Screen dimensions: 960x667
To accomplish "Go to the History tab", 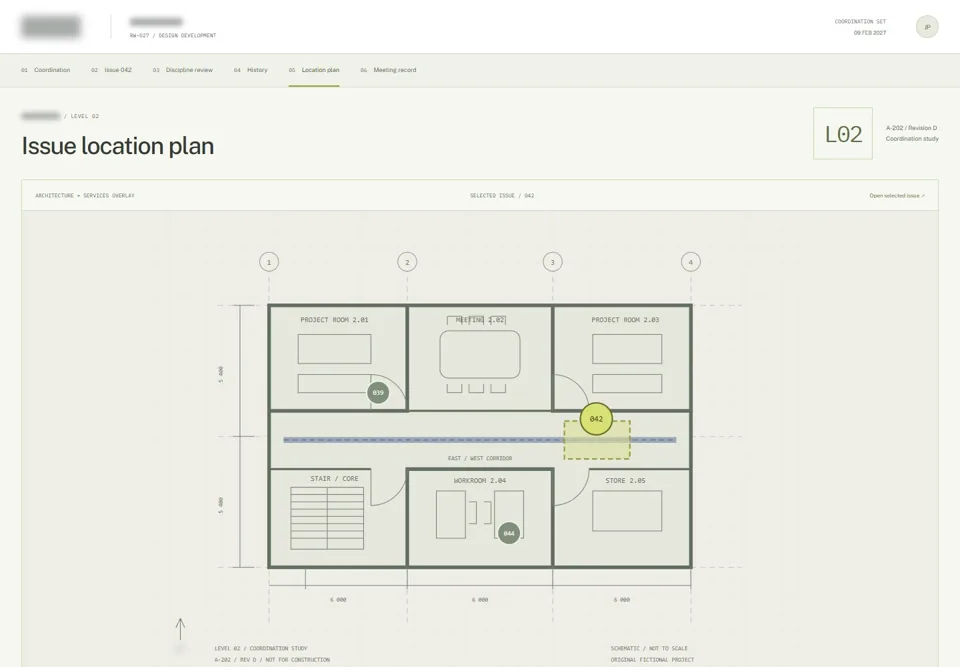I will coord(250,70).
